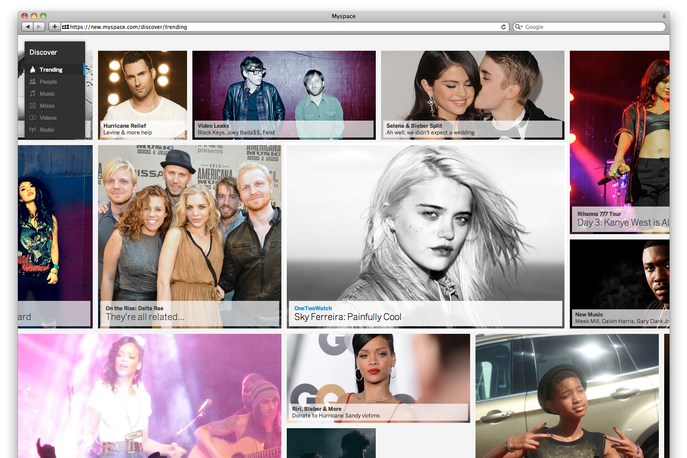Select the Music note icon in sidebar
Image resolution: width=687 pixels, height=458 pixels.
[x=32, y=93]
